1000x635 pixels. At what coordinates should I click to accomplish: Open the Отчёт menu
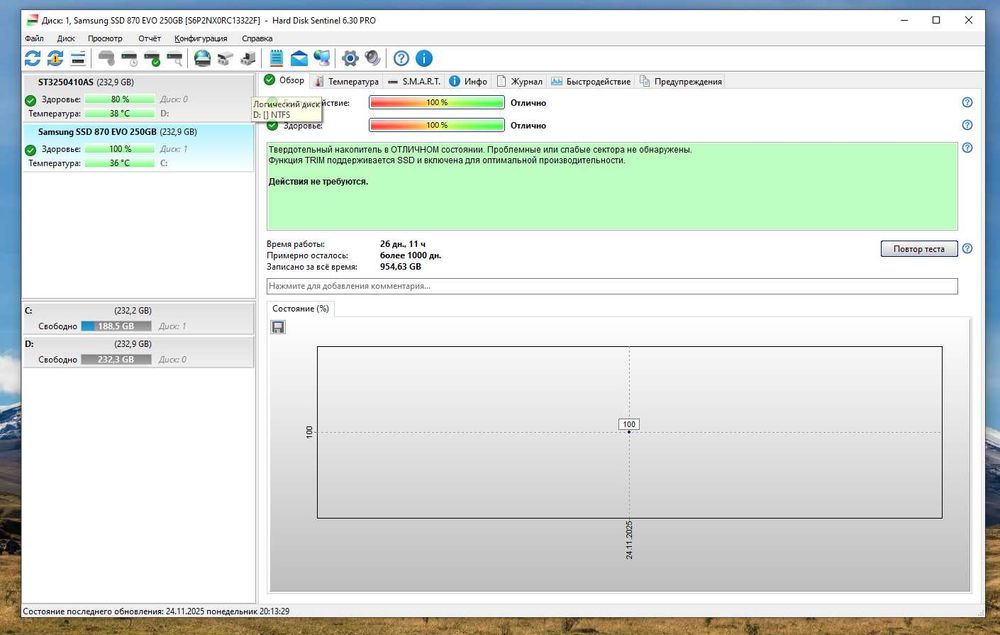[149, 38]
